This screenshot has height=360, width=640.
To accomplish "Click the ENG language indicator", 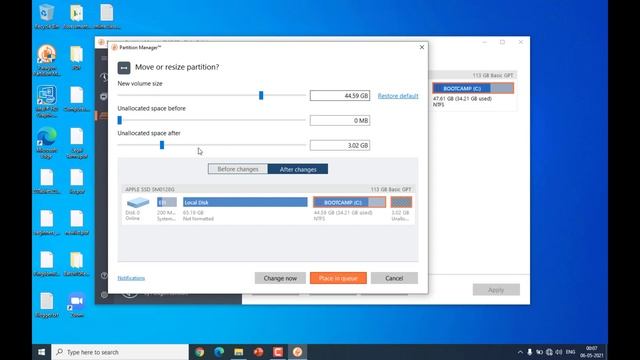I will (x=571, y=352).
